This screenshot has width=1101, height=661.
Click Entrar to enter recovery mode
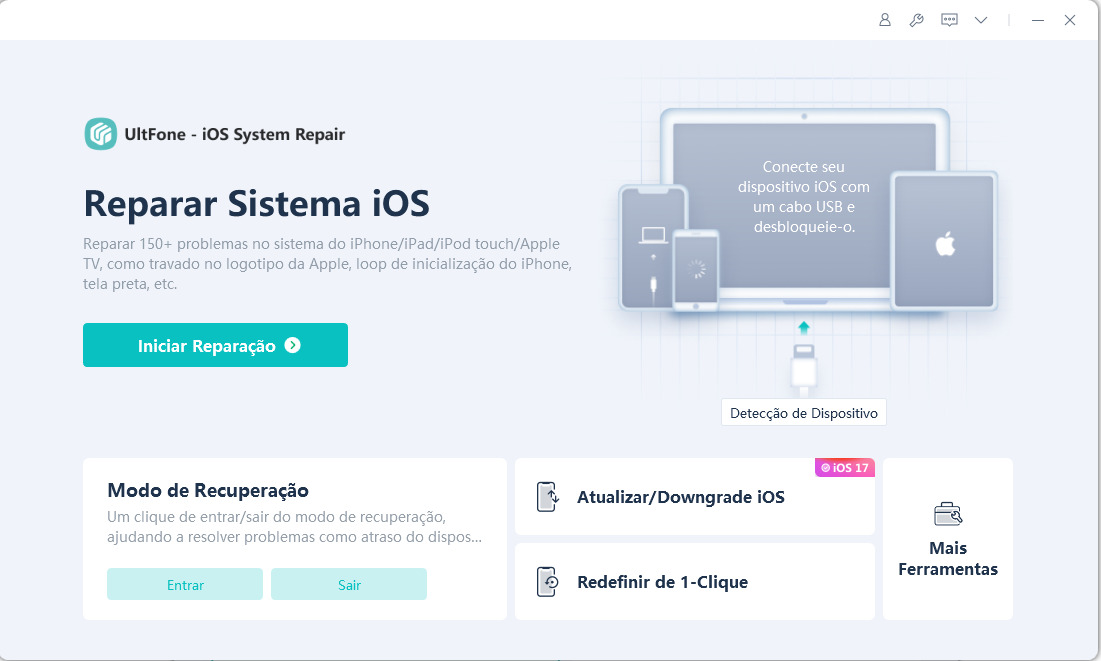click(185, 584)
